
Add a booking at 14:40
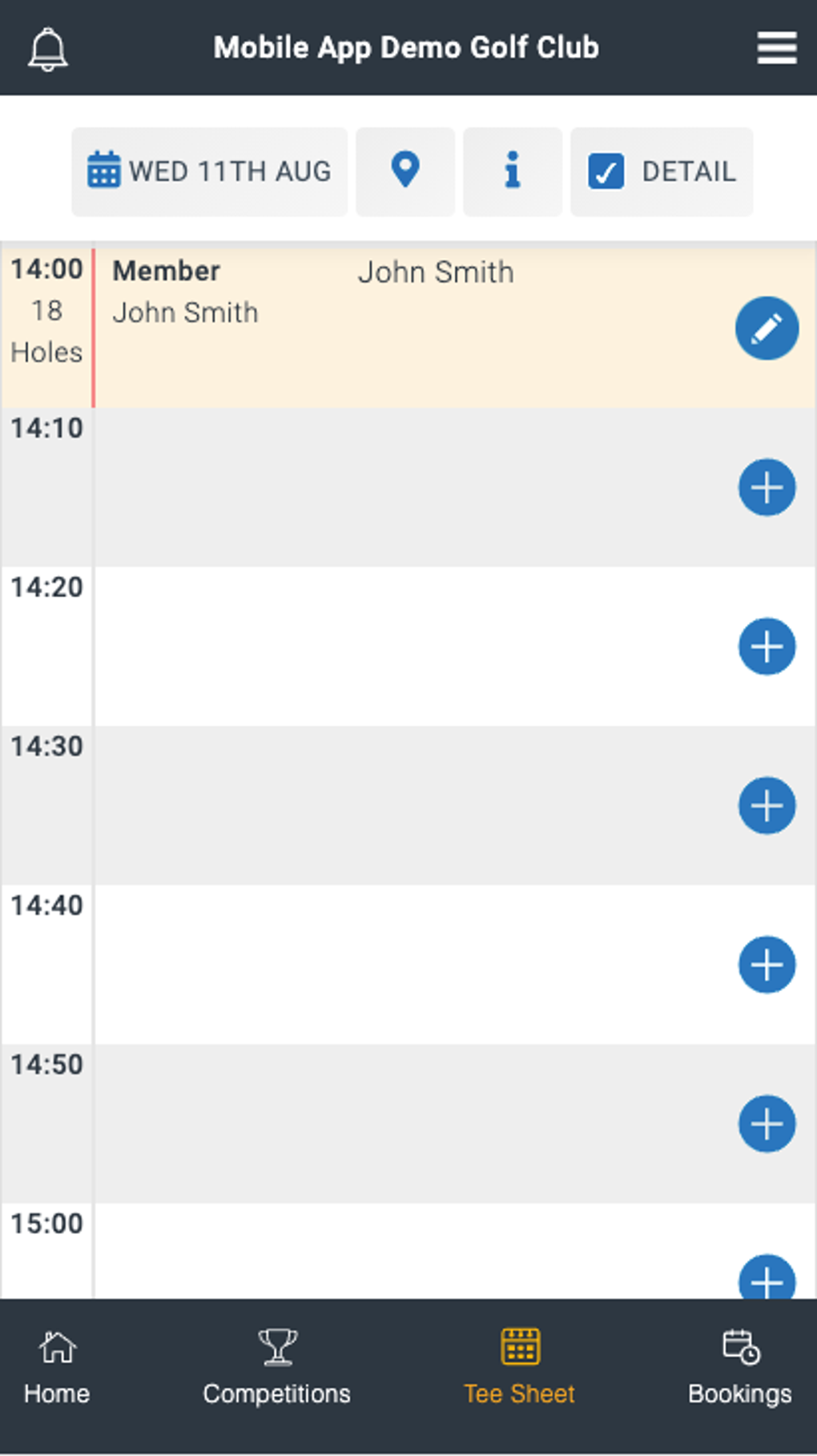[767, 964]
